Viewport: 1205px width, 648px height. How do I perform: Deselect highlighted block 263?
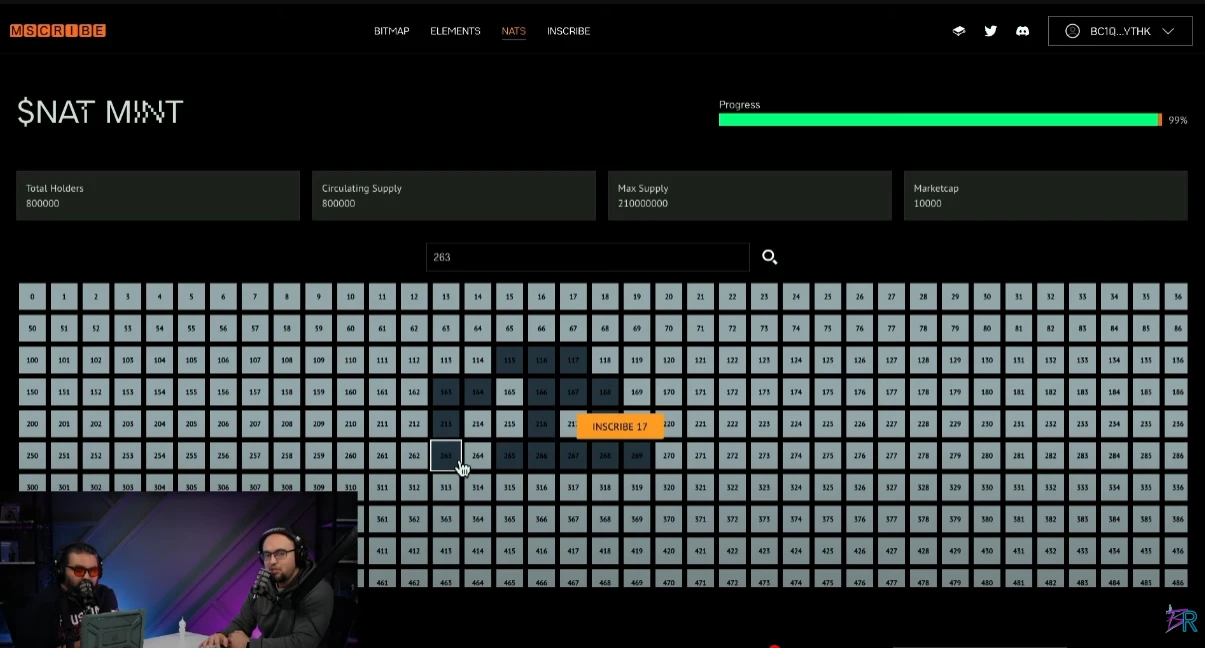click(446, 456)
